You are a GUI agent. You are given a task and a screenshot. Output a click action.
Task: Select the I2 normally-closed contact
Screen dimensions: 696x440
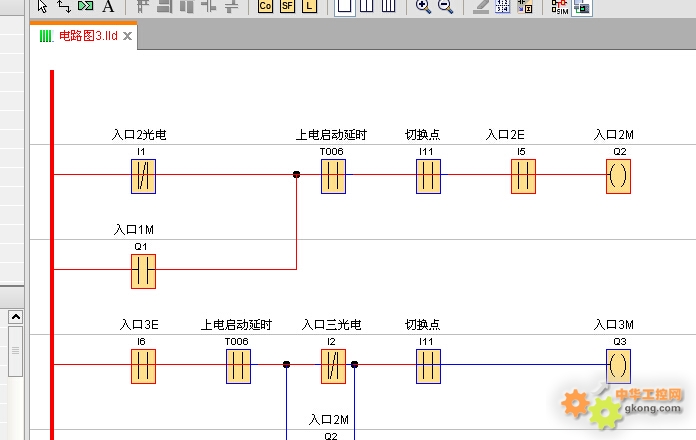pos(333,366)
